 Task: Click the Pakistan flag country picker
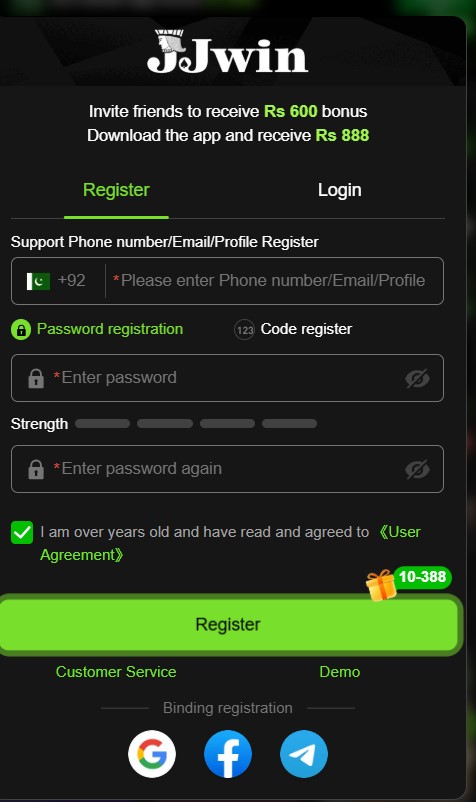38,281
